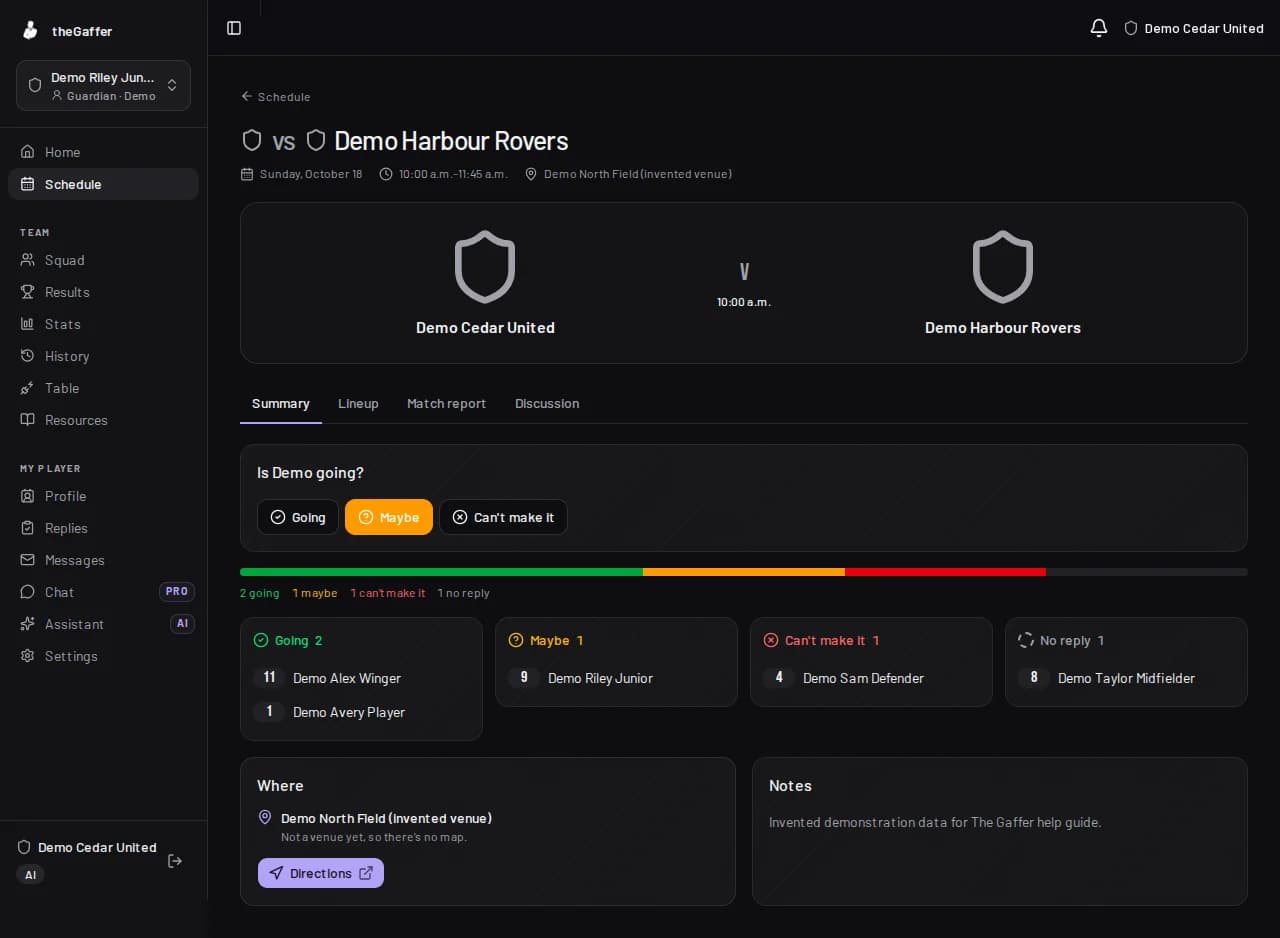Toggle the sidebar panel icon
Screen dimensions: 1280x938
click(234, 28)
